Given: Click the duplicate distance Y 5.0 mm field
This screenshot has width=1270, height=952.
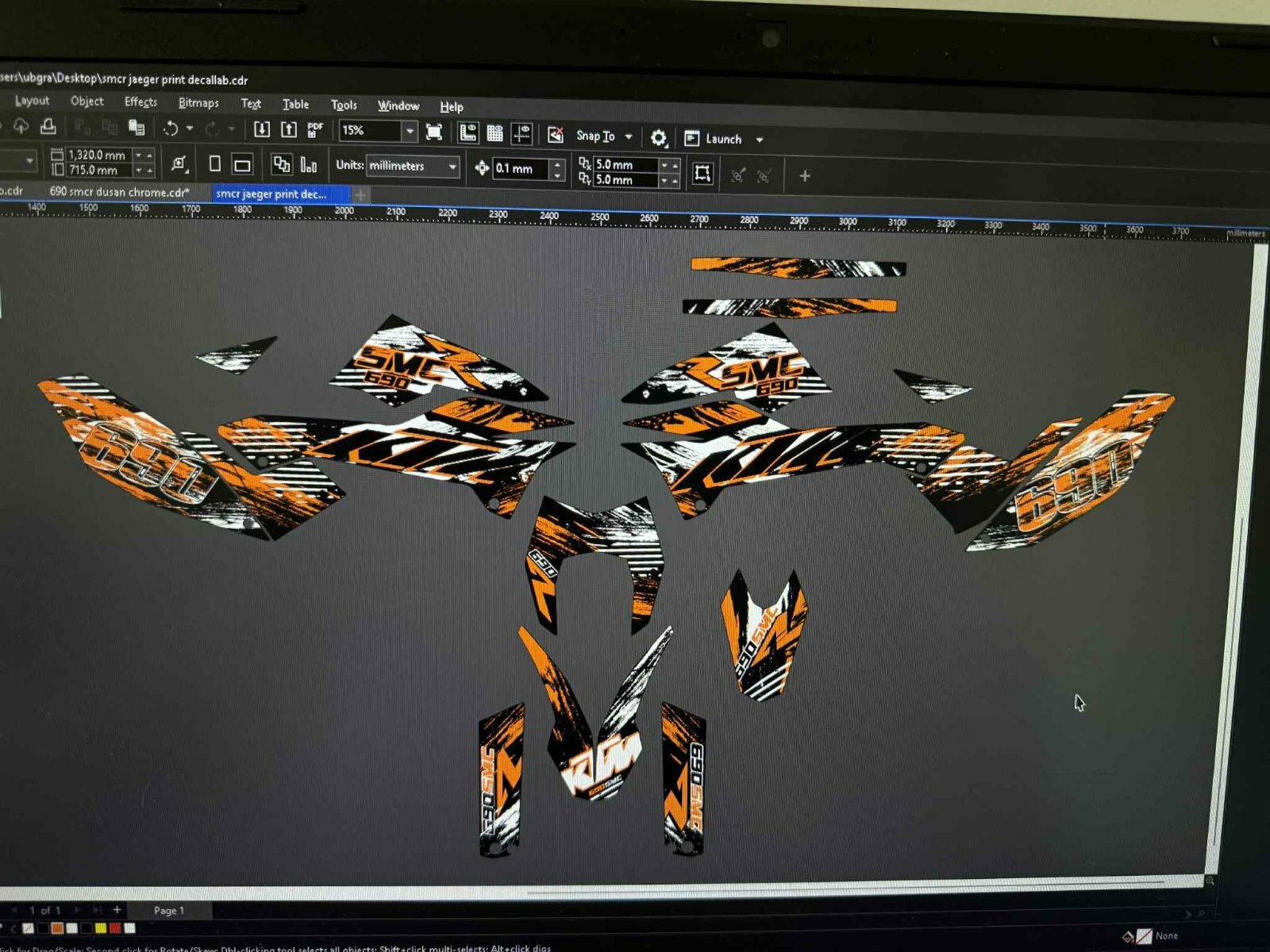Looking at the screenshot, I should [625, 179].
